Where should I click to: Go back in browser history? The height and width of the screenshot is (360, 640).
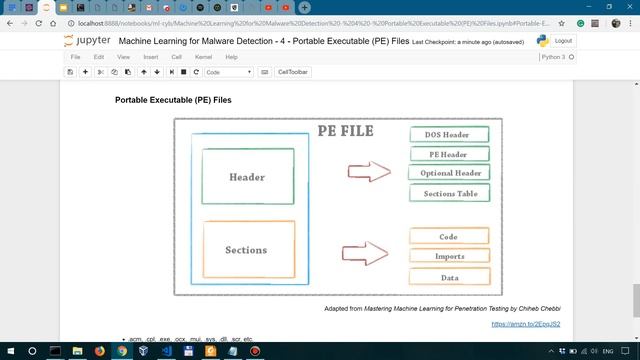click(x=10, y=24)
